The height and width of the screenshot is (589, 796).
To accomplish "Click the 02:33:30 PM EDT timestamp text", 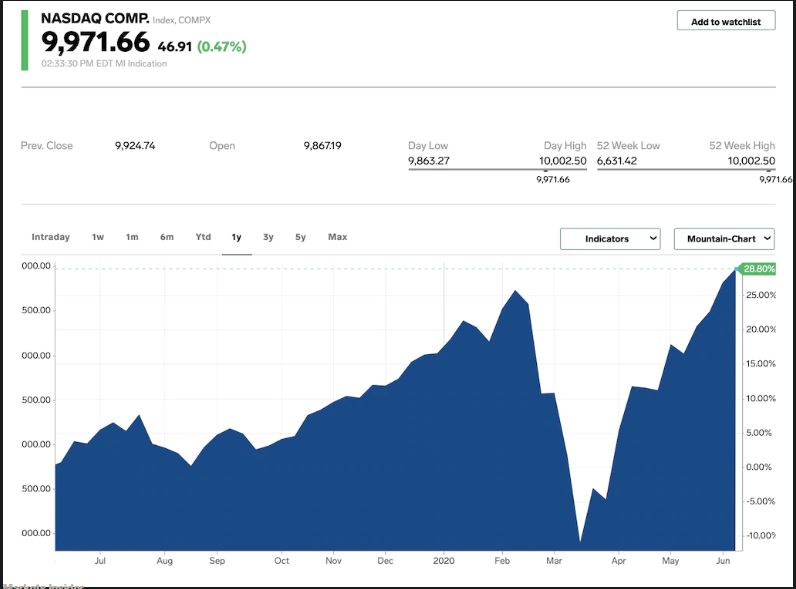I will pyautogui.click(x=104, y=63).
